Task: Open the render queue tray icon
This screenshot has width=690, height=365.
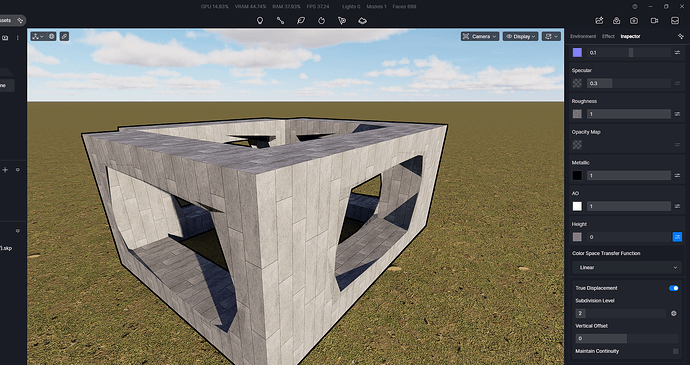Action: coord(675,20)
